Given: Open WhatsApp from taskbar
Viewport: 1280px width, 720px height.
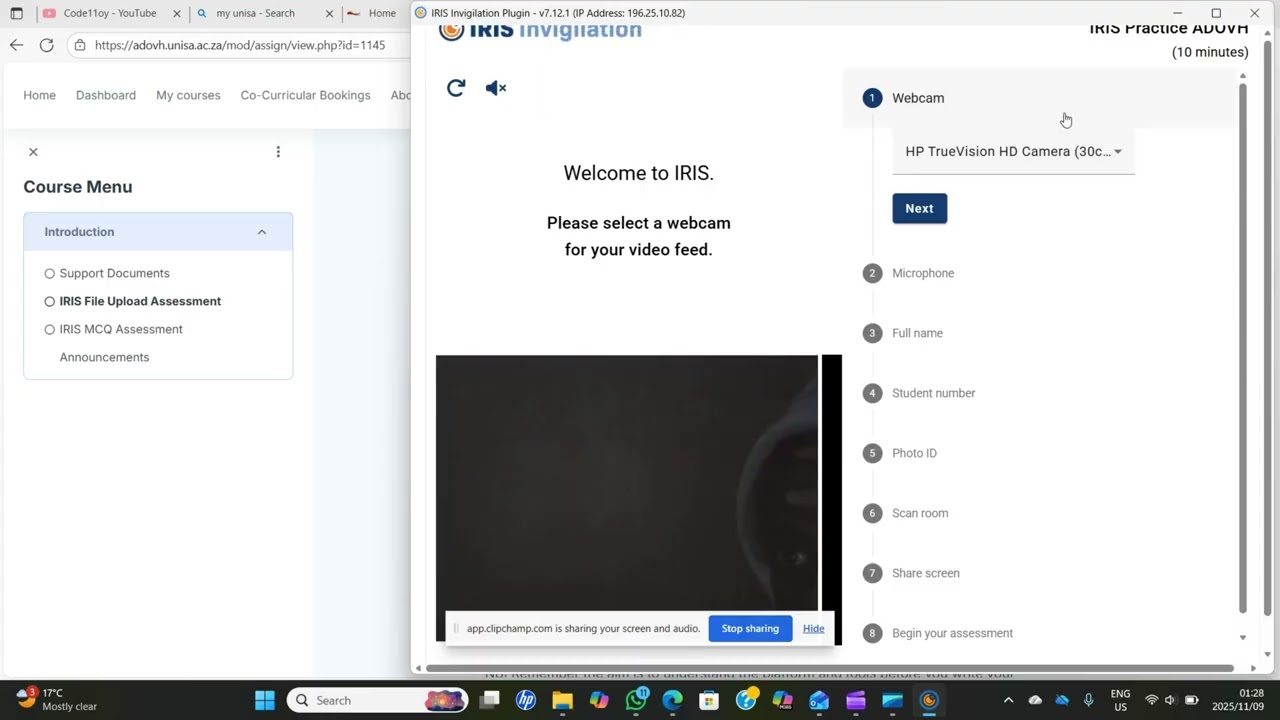Looking at the screenshot, I should (x=636, y=700).
